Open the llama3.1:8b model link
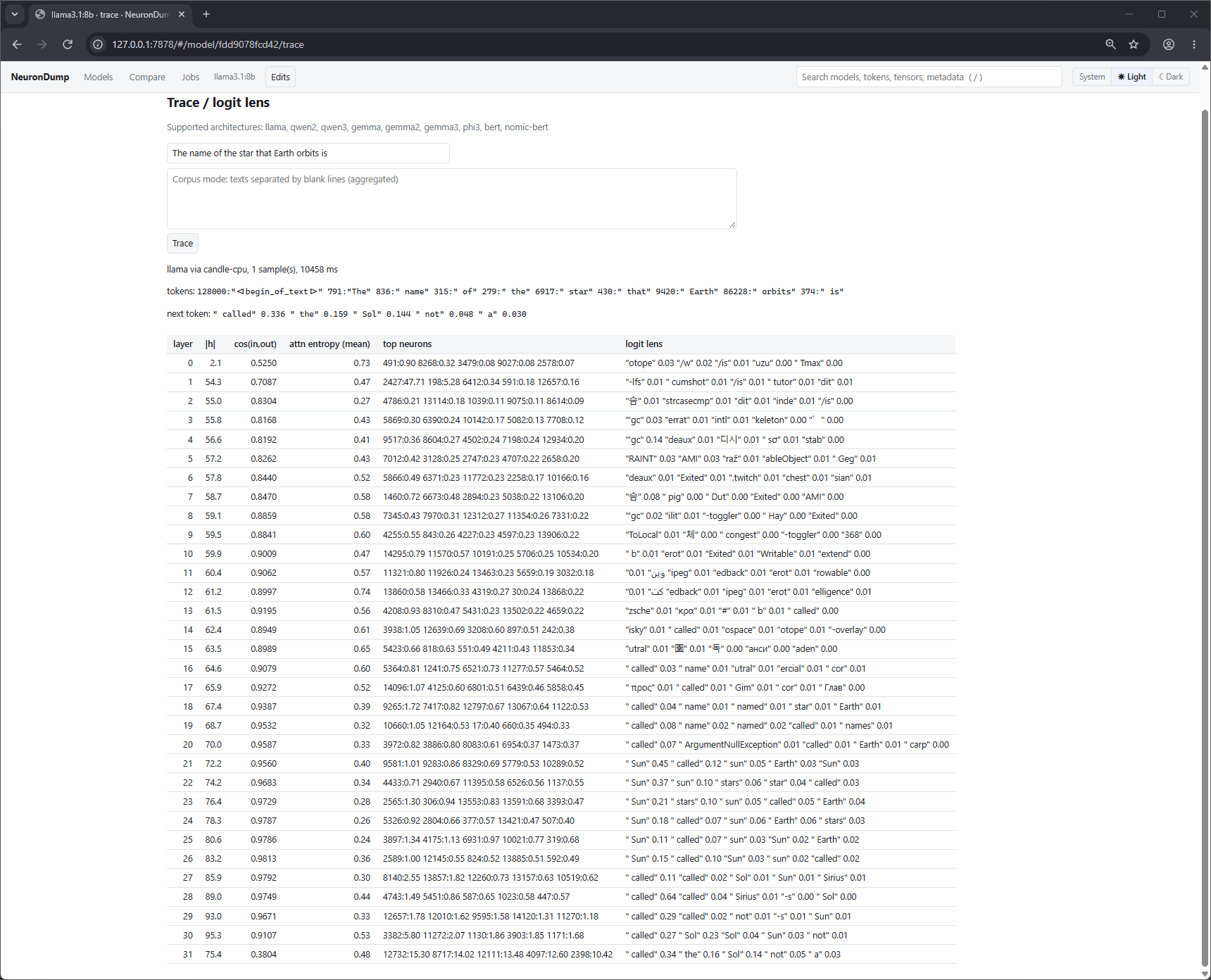This screenshot has width=1211, height=980. click(x=234, y=77)
